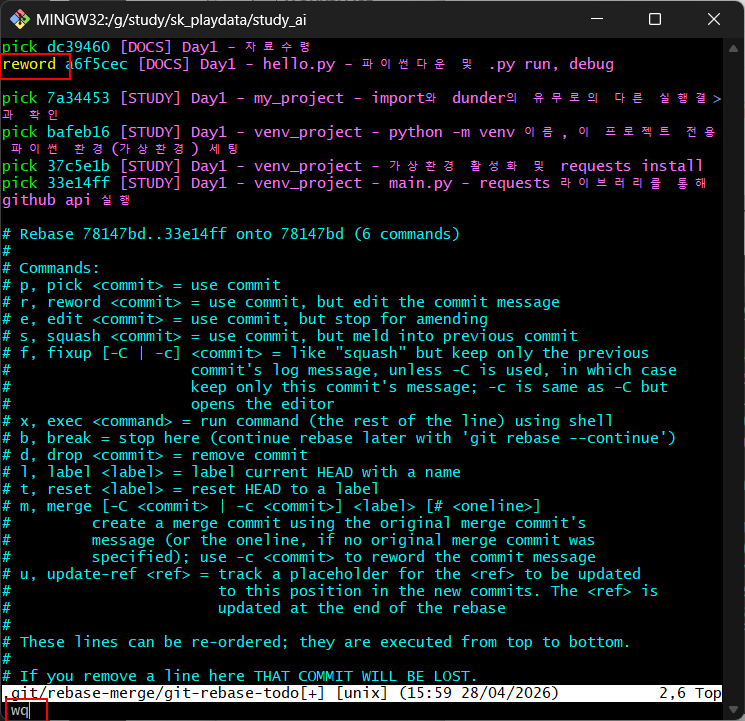Screen dimensions: 745x721
Task: Click 'THAT COMMIT WILL BE LOST' warning
Action: (365, 676)
